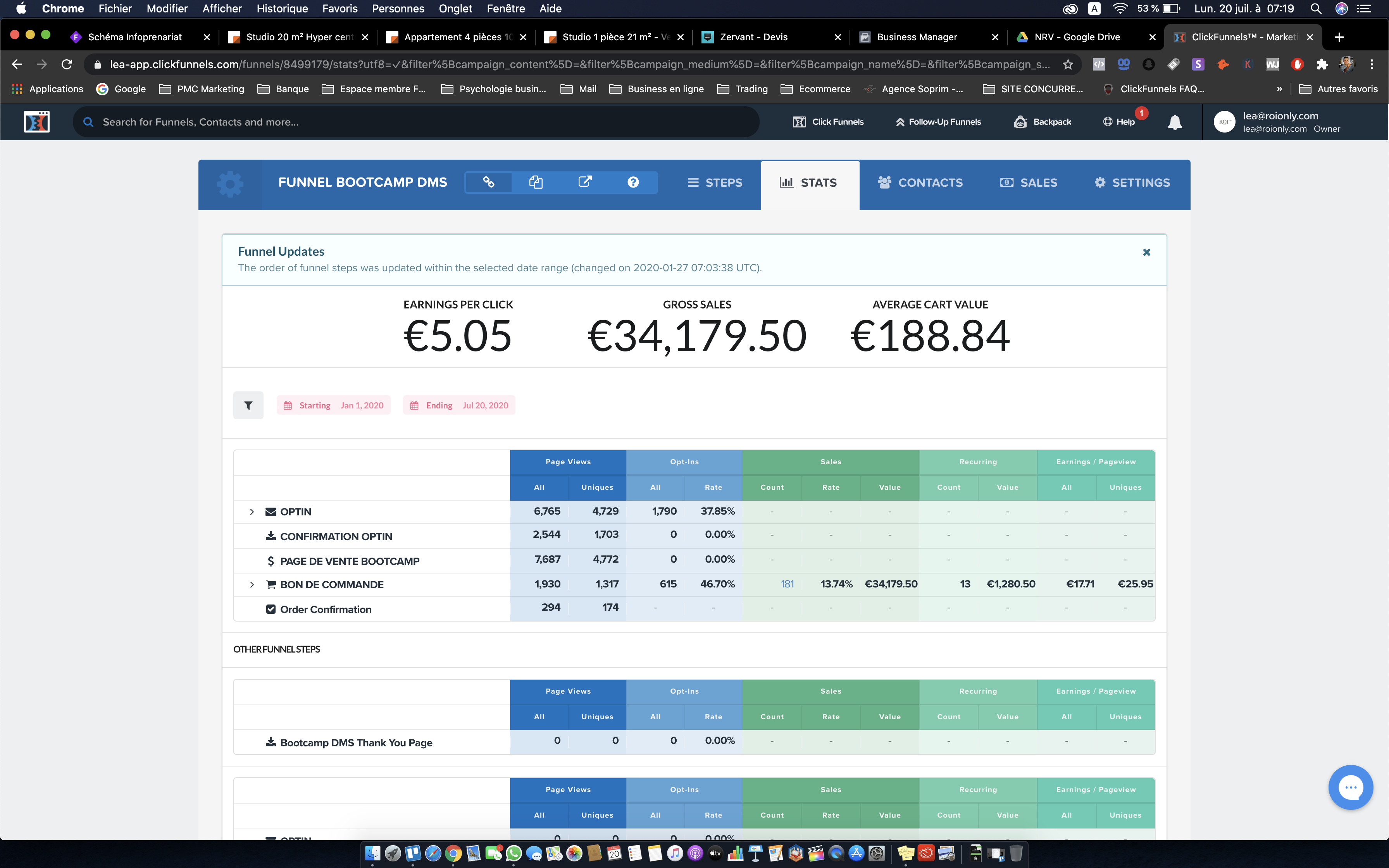Viewport: 1389px width, 868px height.
Task: Click the OPTIN rate value 37.85%
Action: [717, 511]
